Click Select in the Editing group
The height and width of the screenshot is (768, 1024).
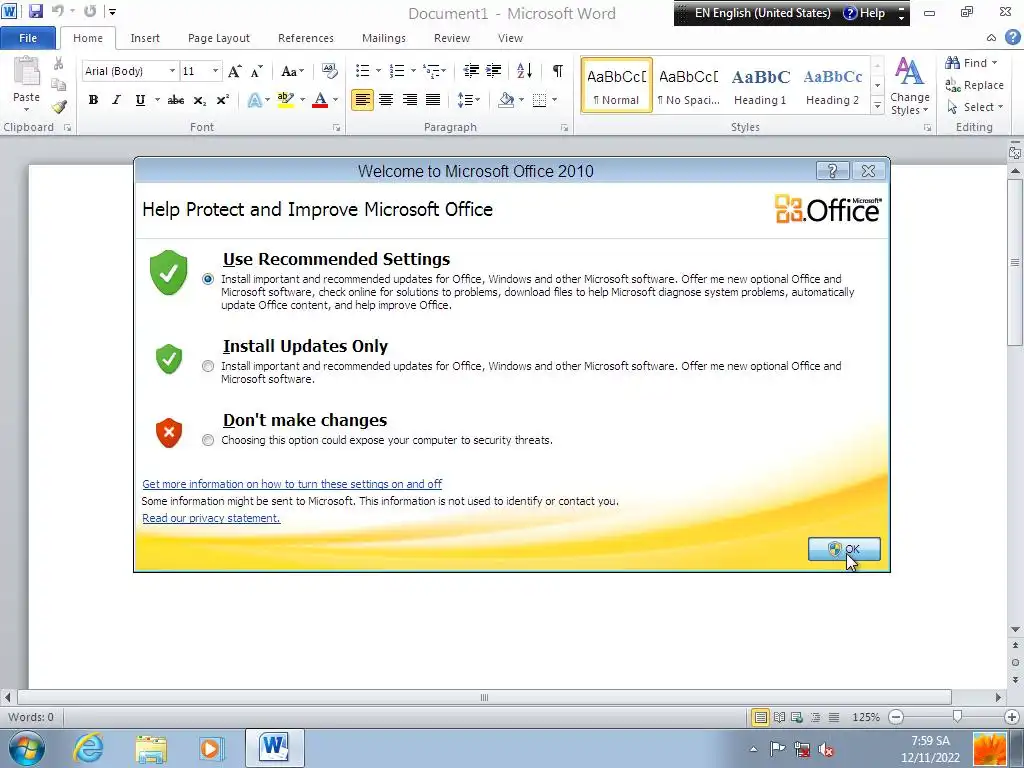[974, 107]
